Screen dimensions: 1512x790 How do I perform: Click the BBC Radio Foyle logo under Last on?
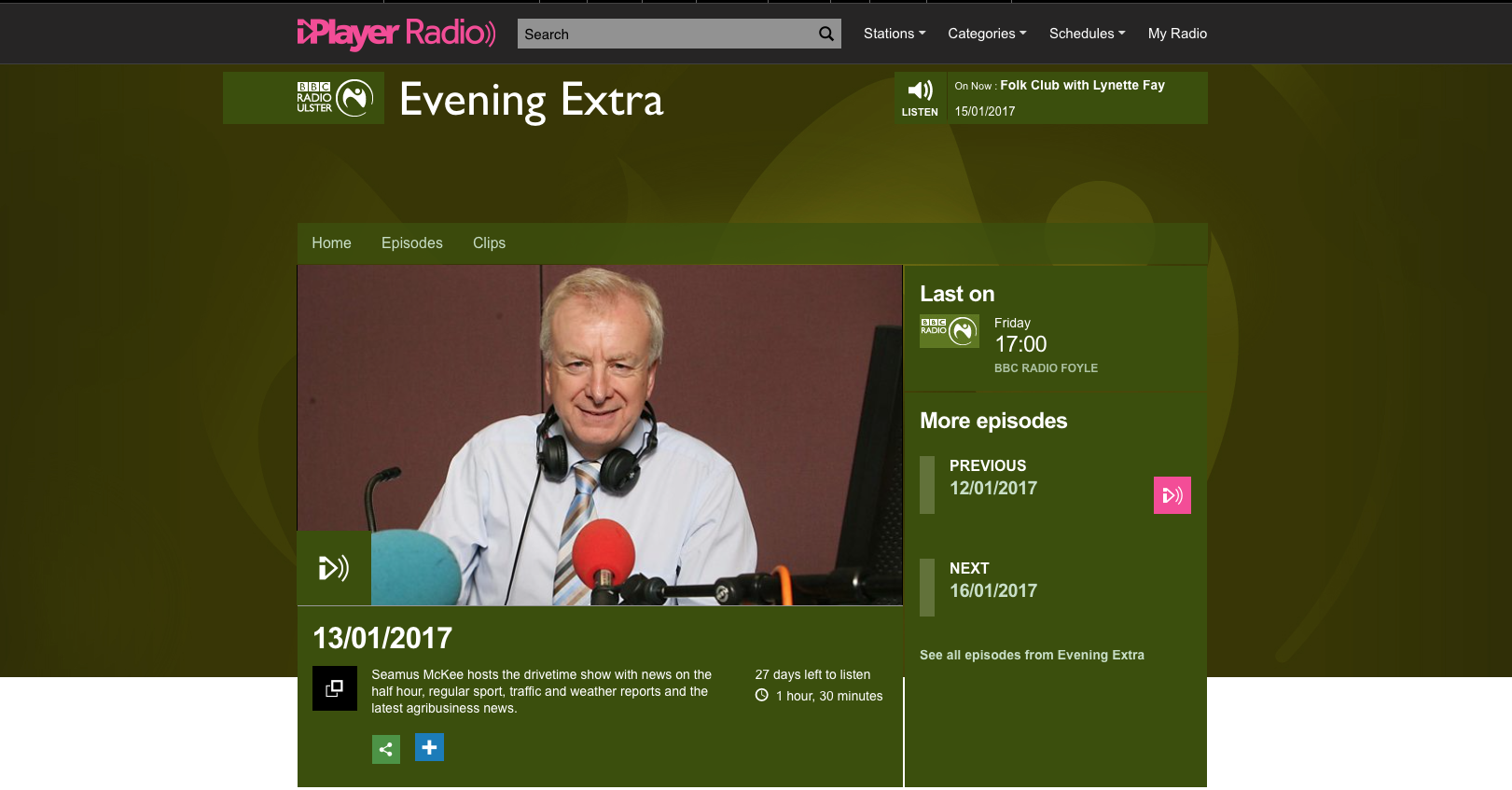[950, 330]
